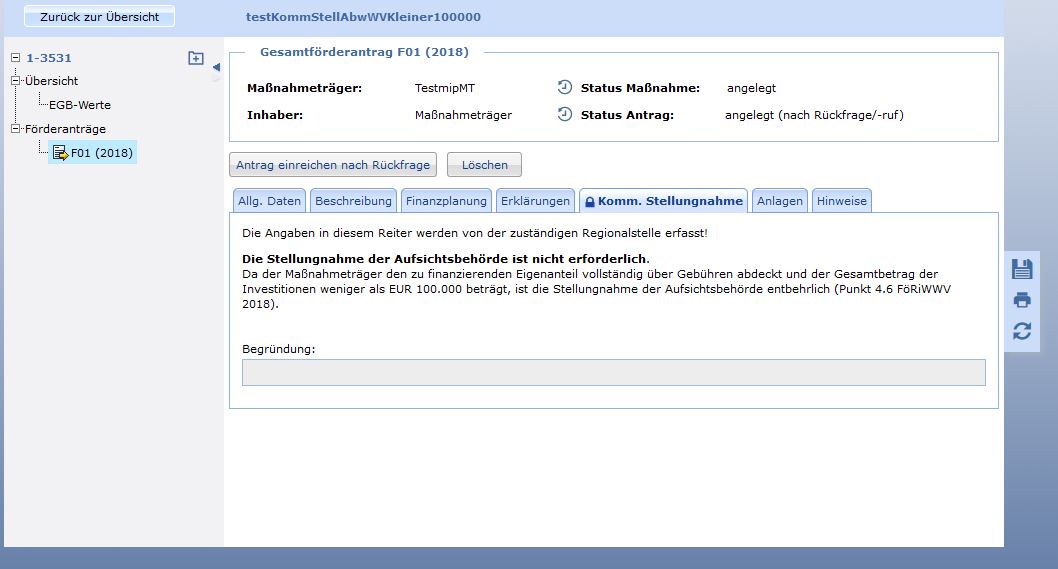Collapse sidebar with blue arrow icon
Screen dimensions: 1058x569
(216, 67)
